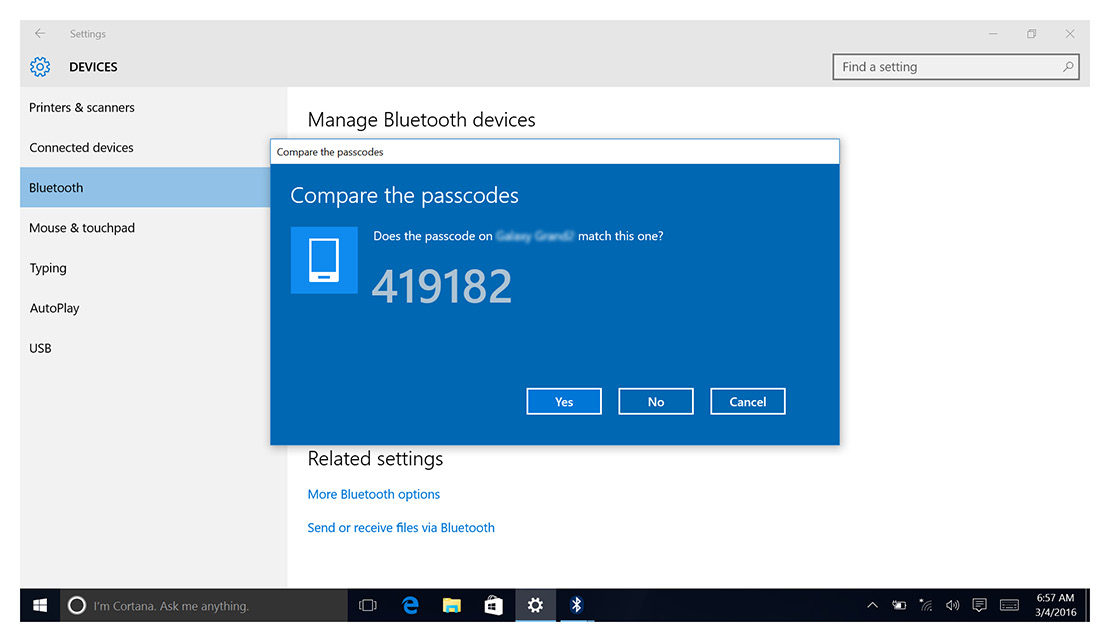The width and height of the screenshot is (1110, 642).
Task: Click the volume speaker tray icon
Action: 953,605
